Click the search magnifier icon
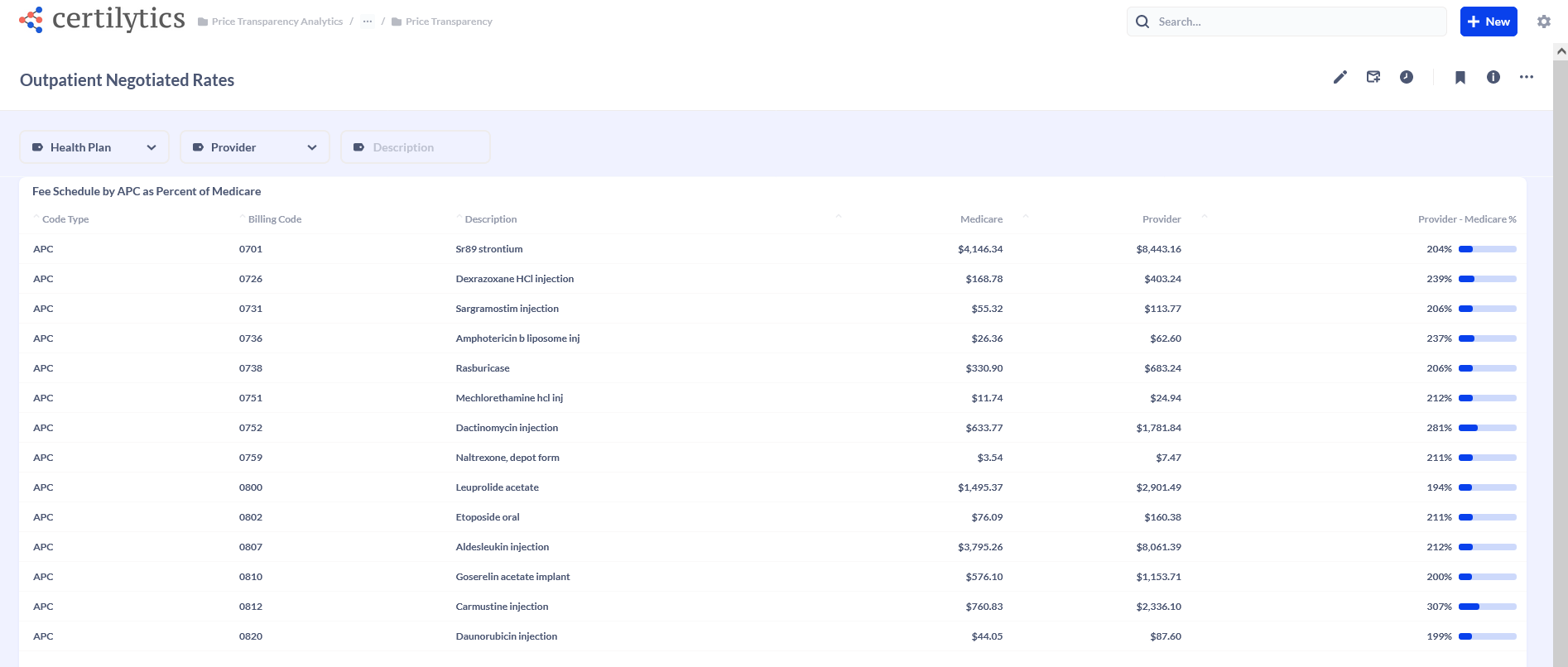Screen dimensions: 1568x667 1142,22
